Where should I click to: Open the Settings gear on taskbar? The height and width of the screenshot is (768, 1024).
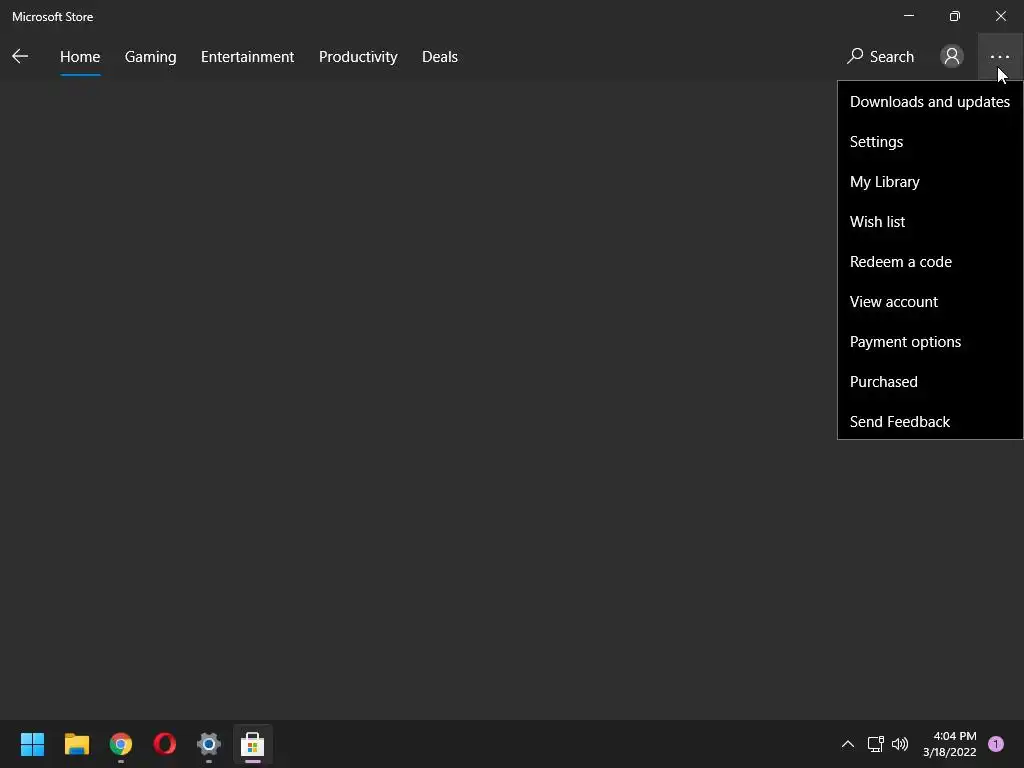pos(209,744)
